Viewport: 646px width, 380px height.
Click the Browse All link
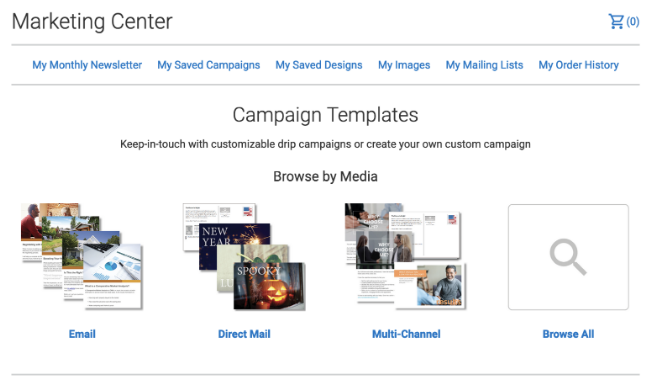(x=568, y=334)
